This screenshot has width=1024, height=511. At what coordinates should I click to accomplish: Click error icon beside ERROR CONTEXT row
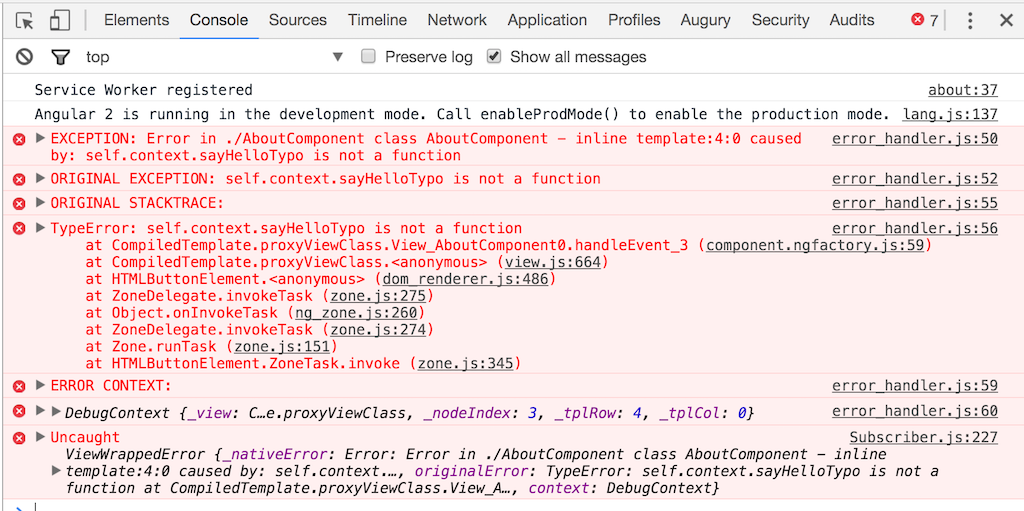pos(20,386)
